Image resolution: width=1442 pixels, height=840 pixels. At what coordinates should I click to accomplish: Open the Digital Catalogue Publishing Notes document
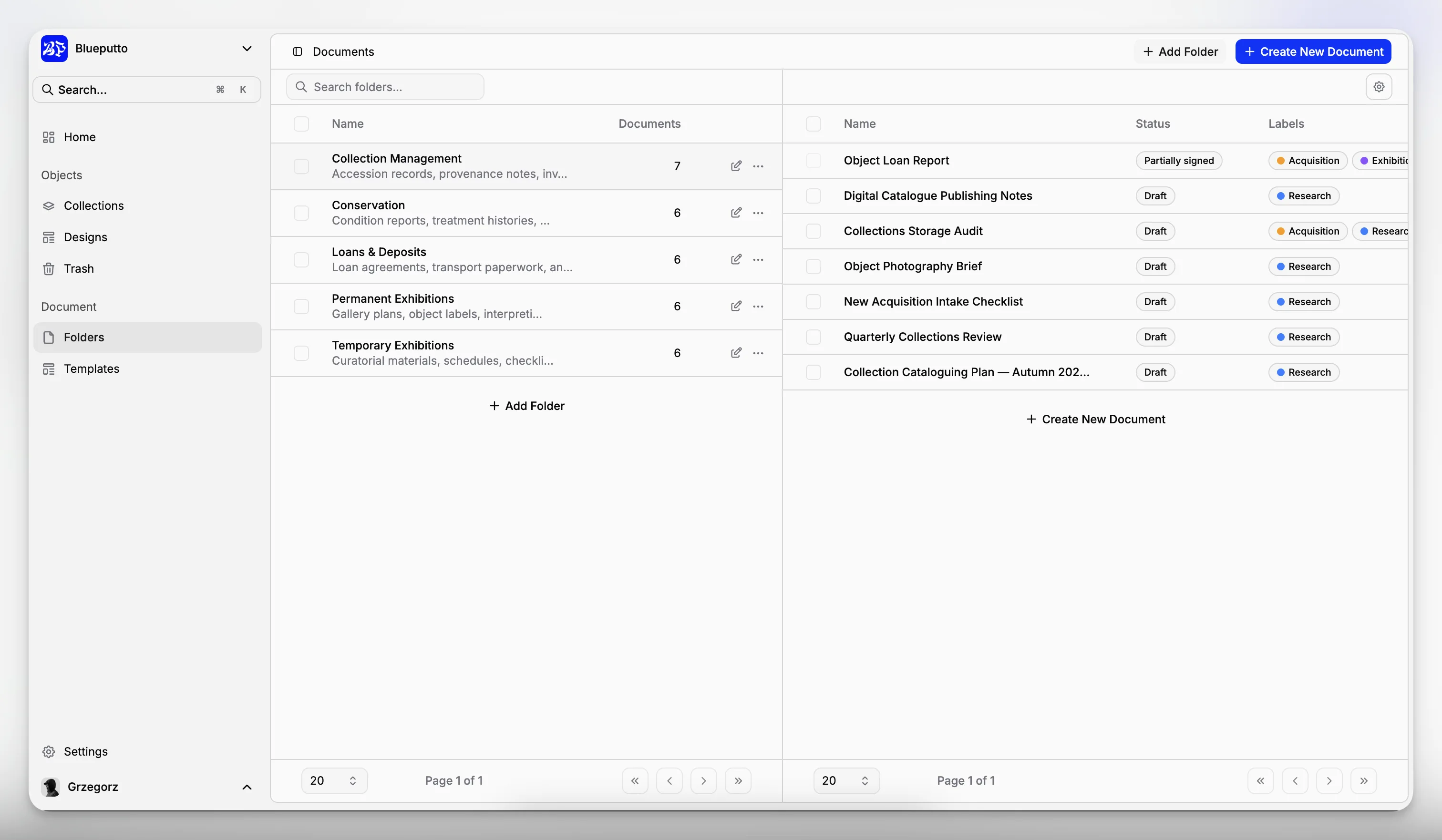point(938,195)
